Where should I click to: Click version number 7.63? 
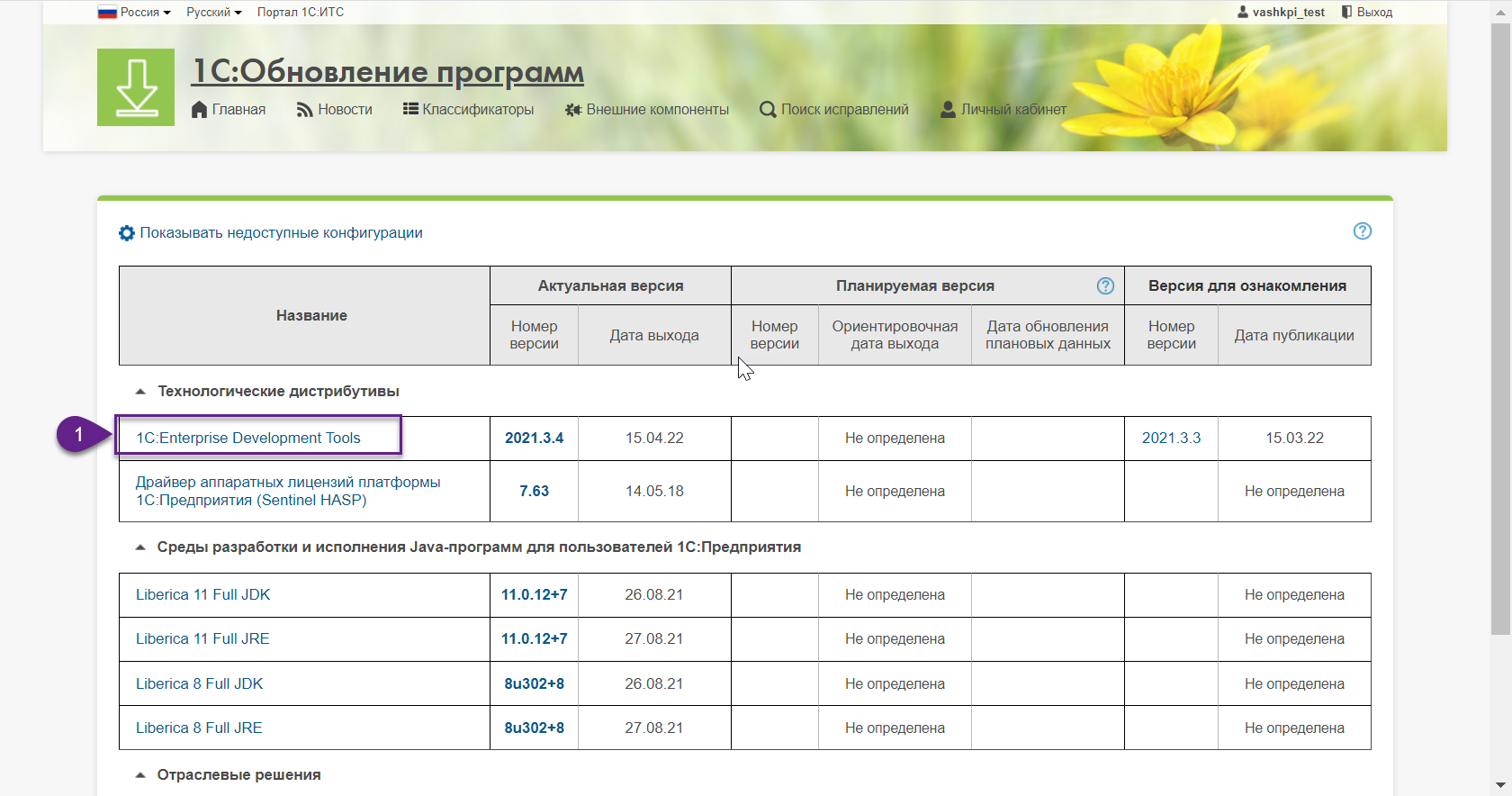(x=534, y=492)
